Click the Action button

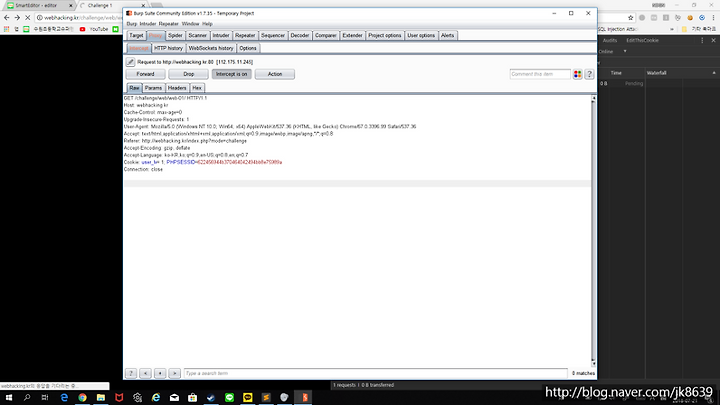(275, 74)
